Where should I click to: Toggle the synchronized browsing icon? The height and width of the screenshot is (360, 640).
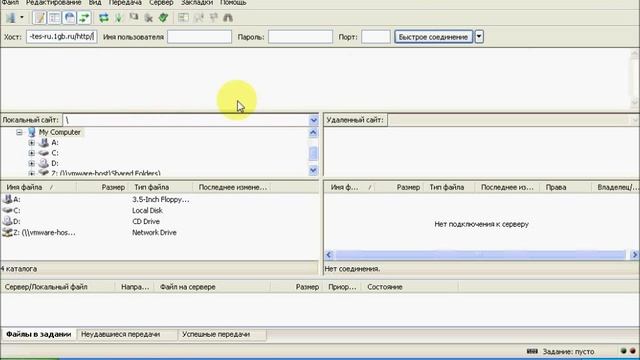pyautogui.click(x=213, y=18)
